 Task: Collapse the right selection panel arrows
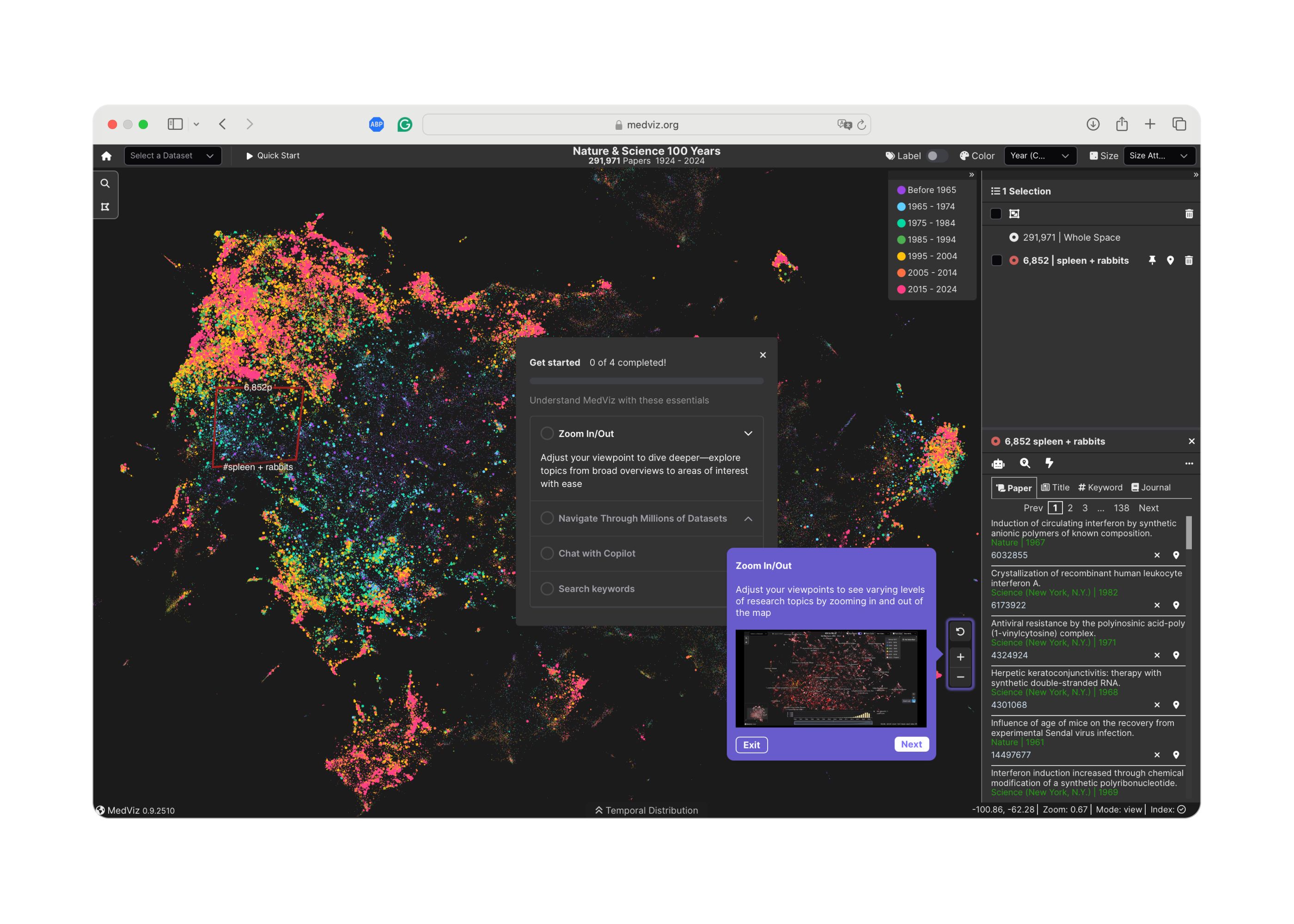[x=1196, y=175]
